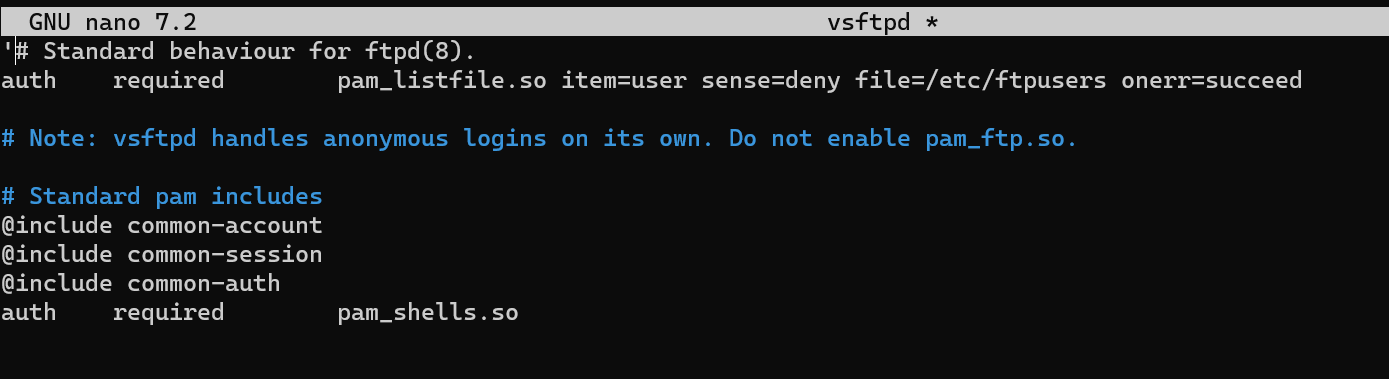
Task: Click pam_shells.so module text
Action: pos(428,313)
